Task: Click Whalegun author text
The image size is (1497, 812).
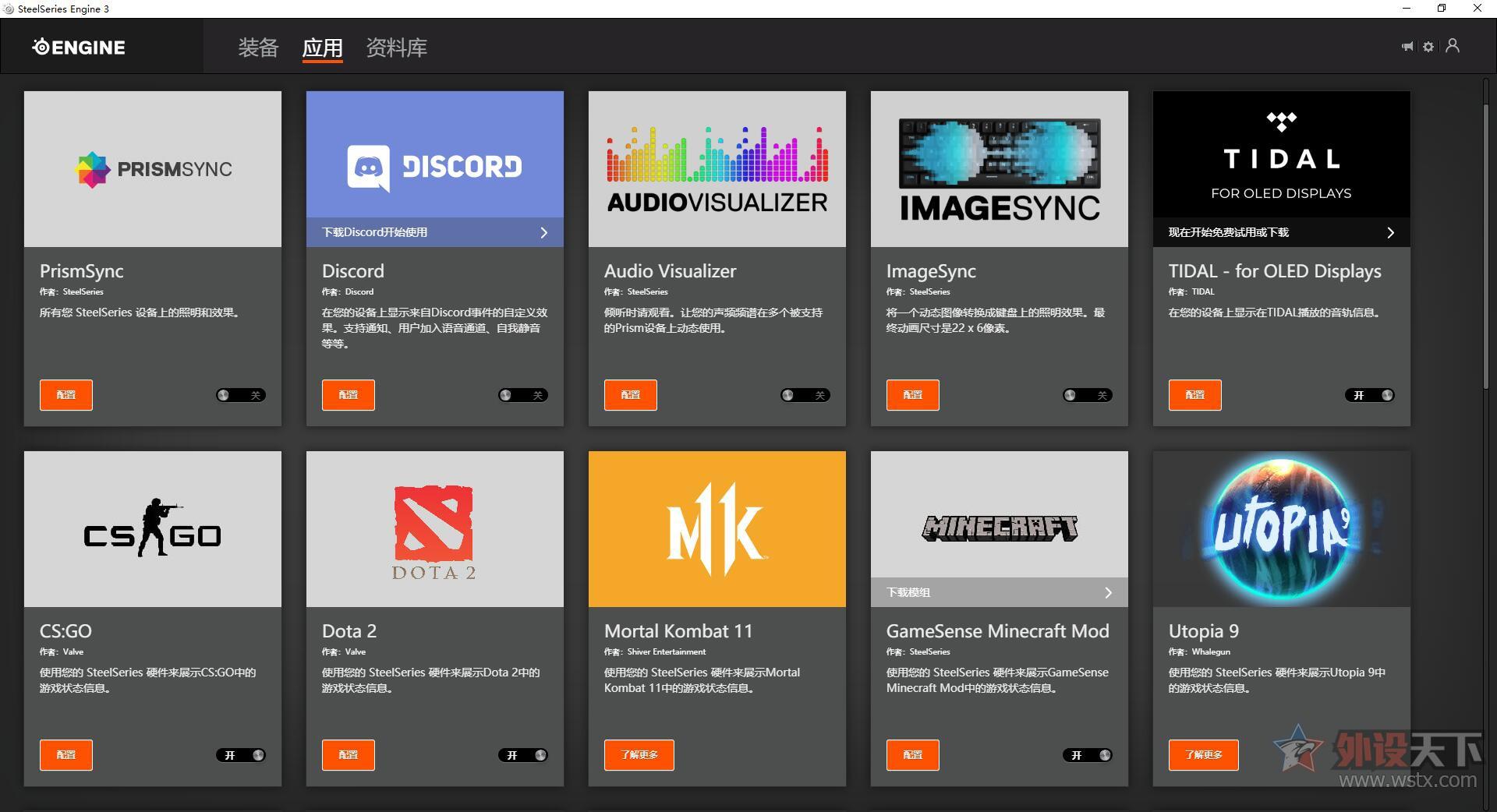Action: click(1211, 651)
